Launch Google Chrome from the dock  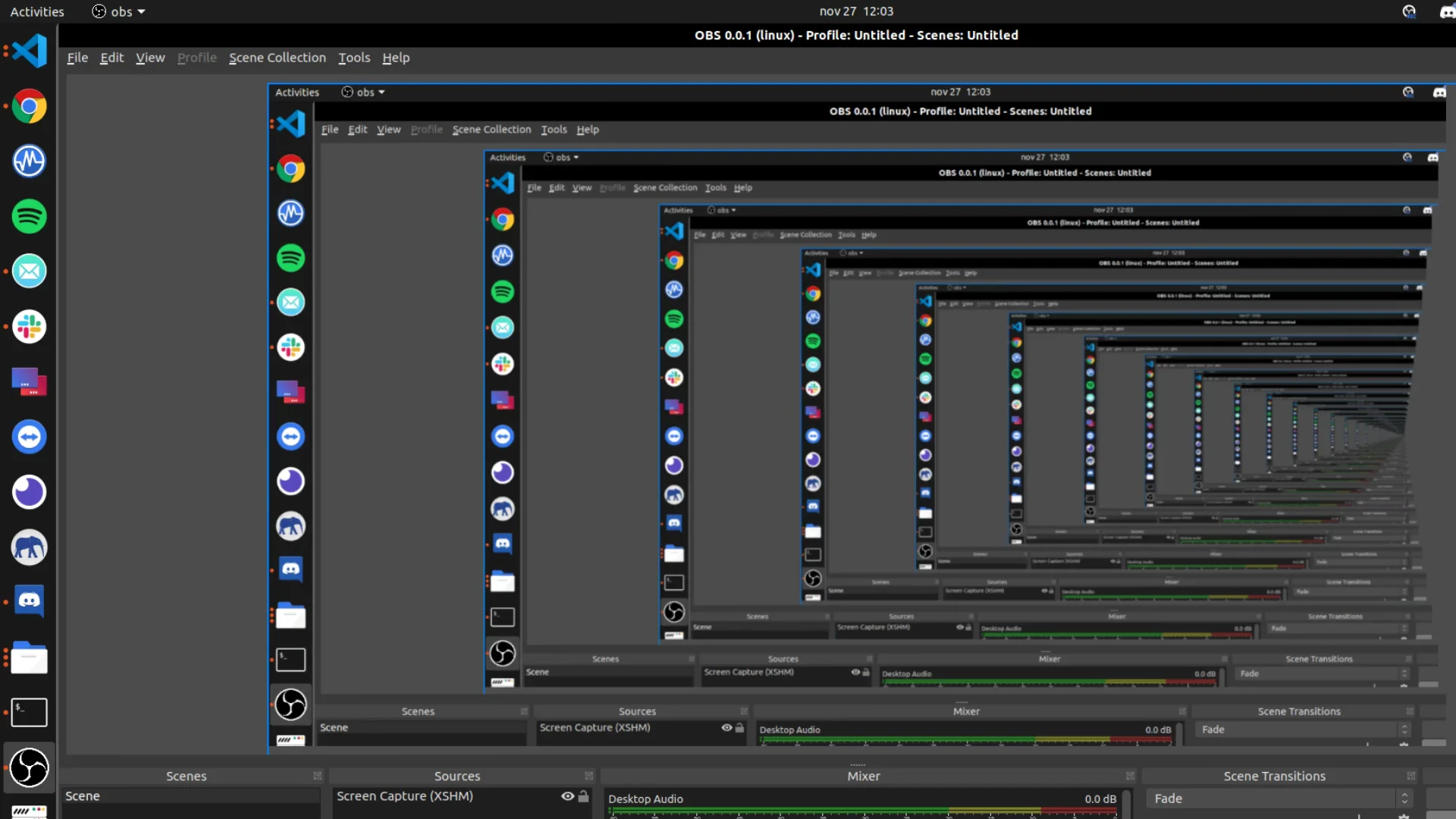tap(29, 106)
